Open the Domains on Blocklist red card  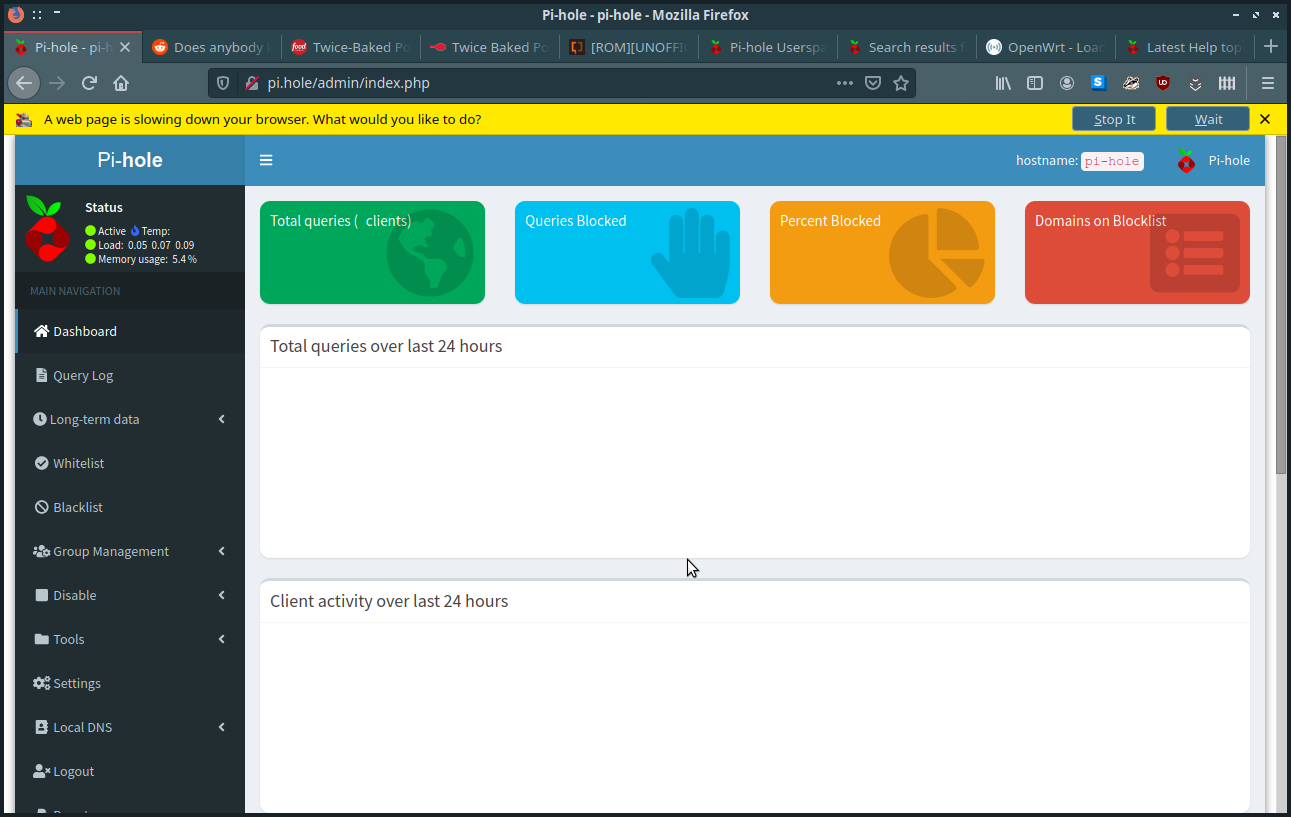(1137, 252)
